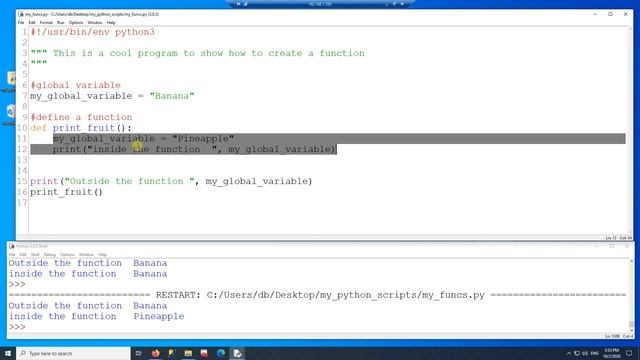Open the Edit menu in the editor window

[32, 22]
